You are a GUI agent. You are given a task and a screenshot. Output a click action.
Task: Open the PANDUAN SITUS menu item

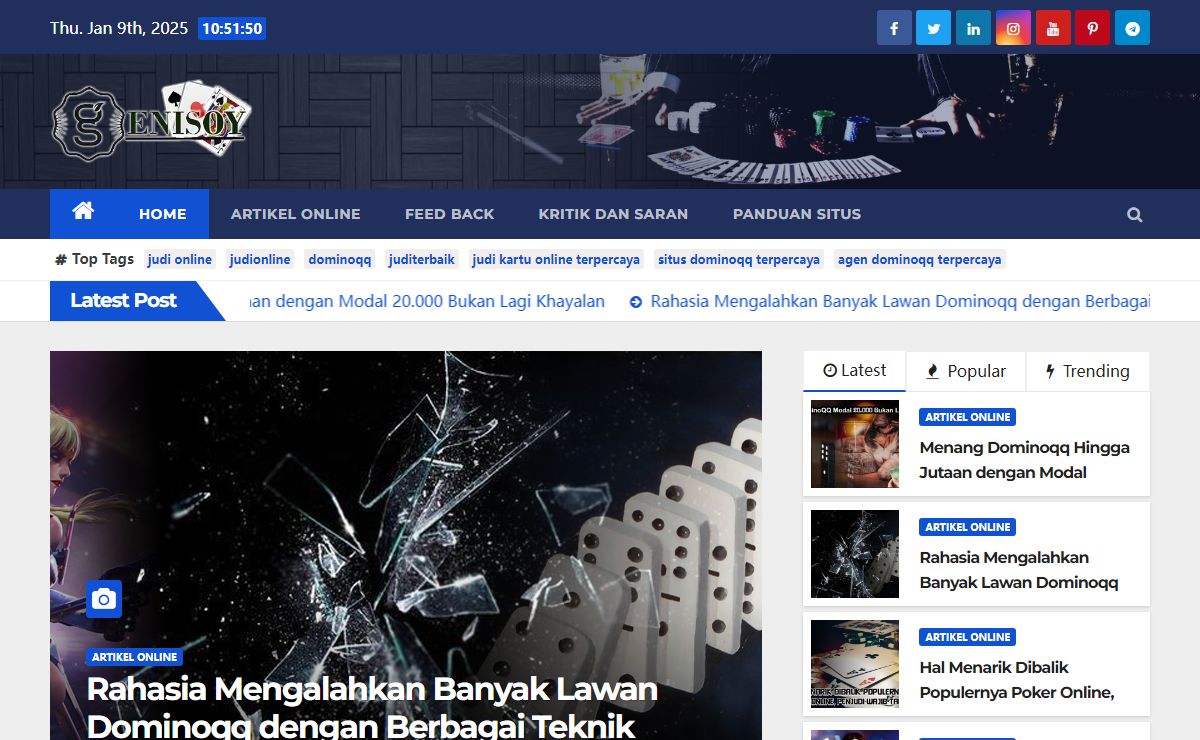tap(796, 213)
